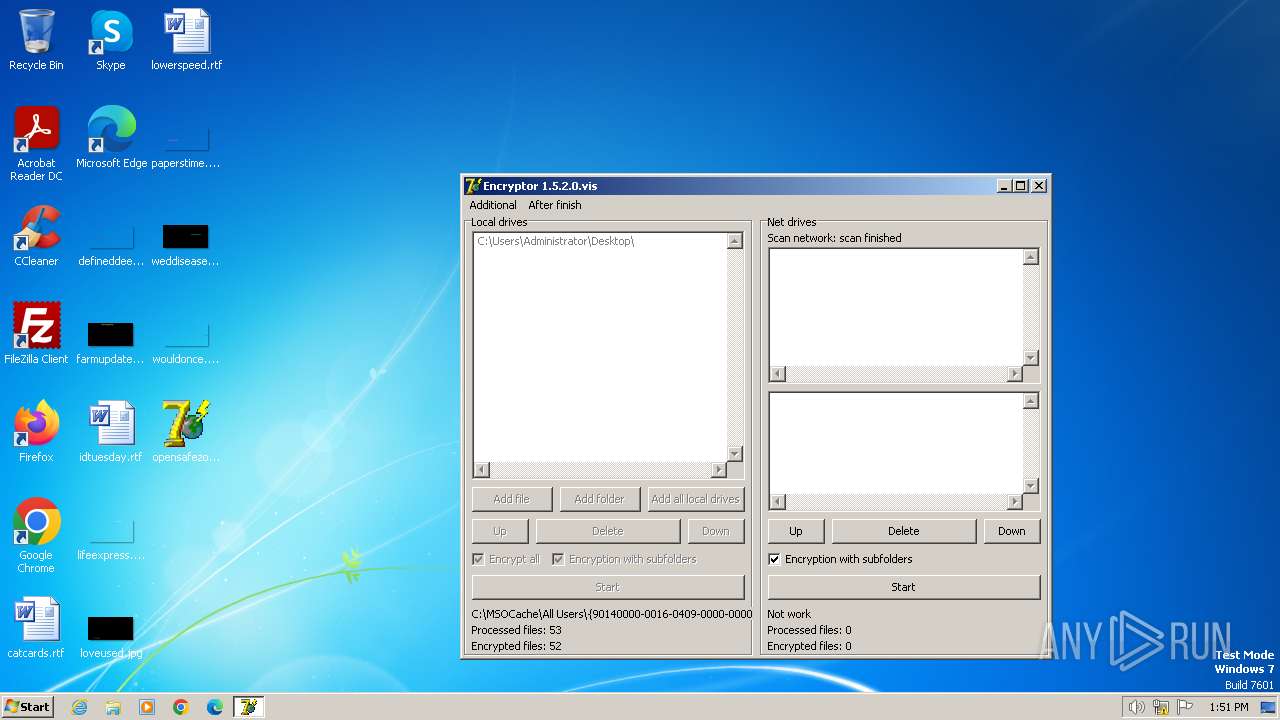Toggle Local drives Encryption with subfolders checkbox
Viewport: 1280px width, 720px height.
tap(558, 559)
